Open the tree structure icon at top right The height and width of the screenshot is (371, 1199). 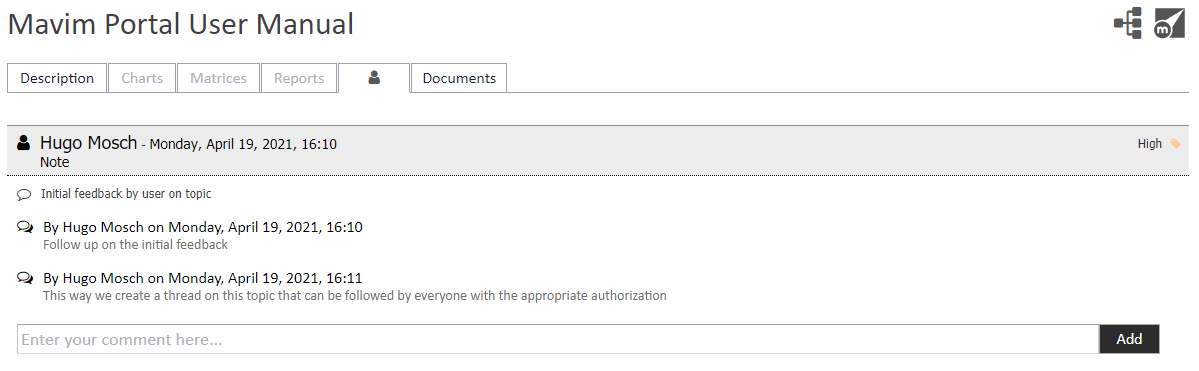pos(1128,24)
